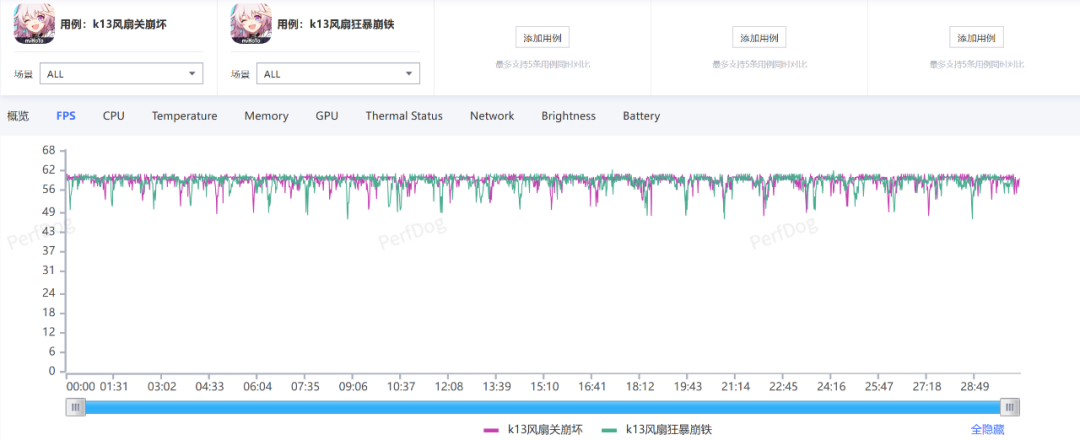
Task: Go to the Battery tab
Action: pos(641,116)
